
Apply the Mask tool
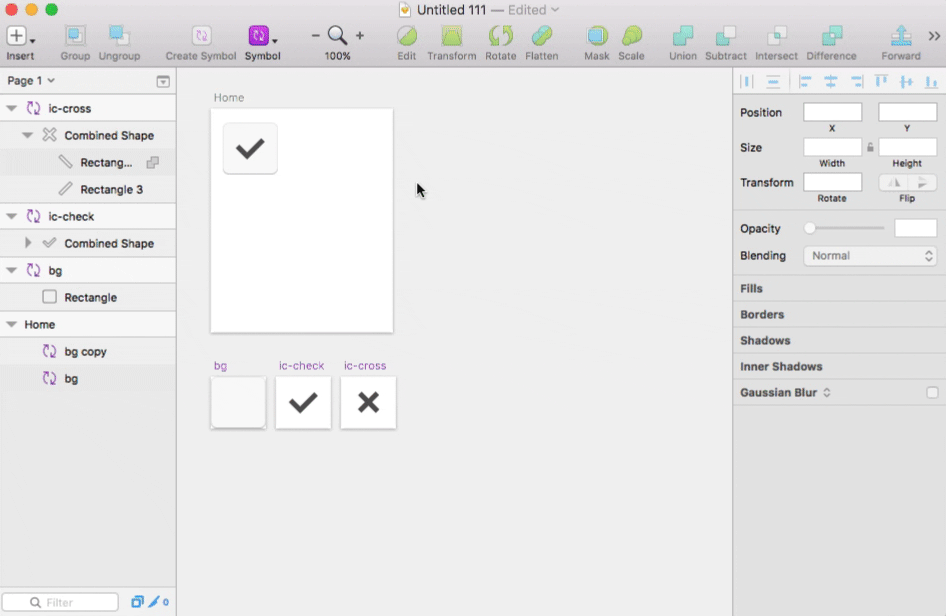596,37
